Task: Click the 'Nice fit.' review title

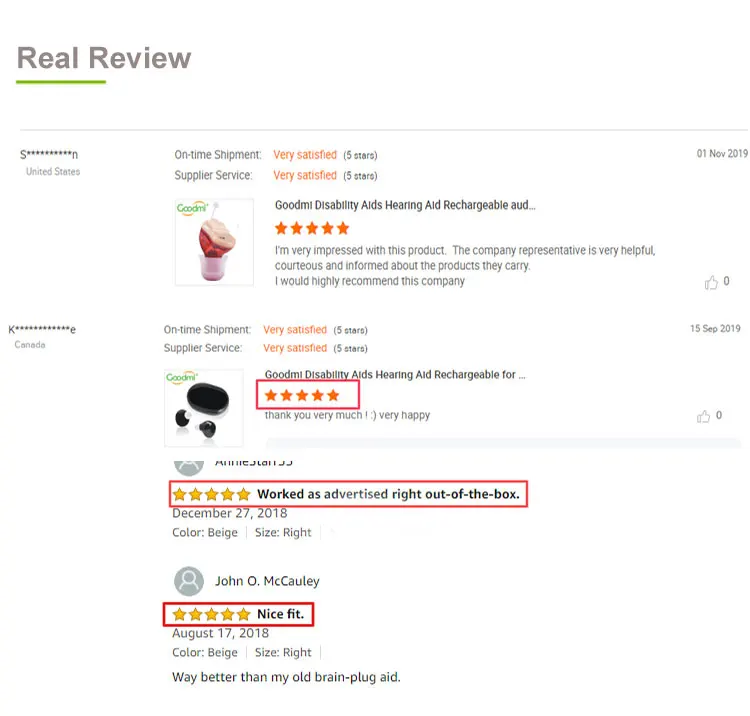Action: 281,614
